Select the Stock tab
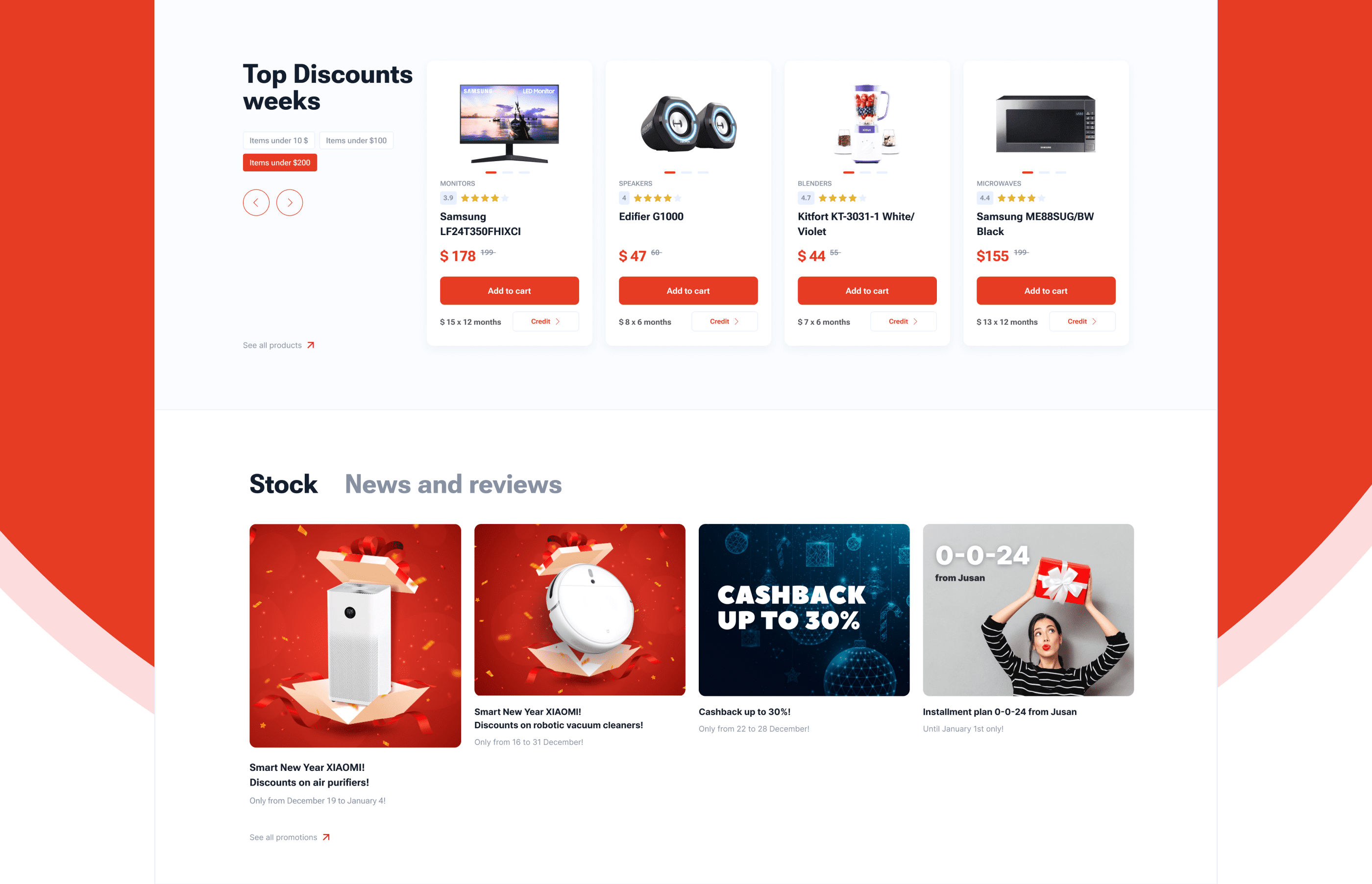Viewport: 1372px width, 884px height. click(283, 484)
